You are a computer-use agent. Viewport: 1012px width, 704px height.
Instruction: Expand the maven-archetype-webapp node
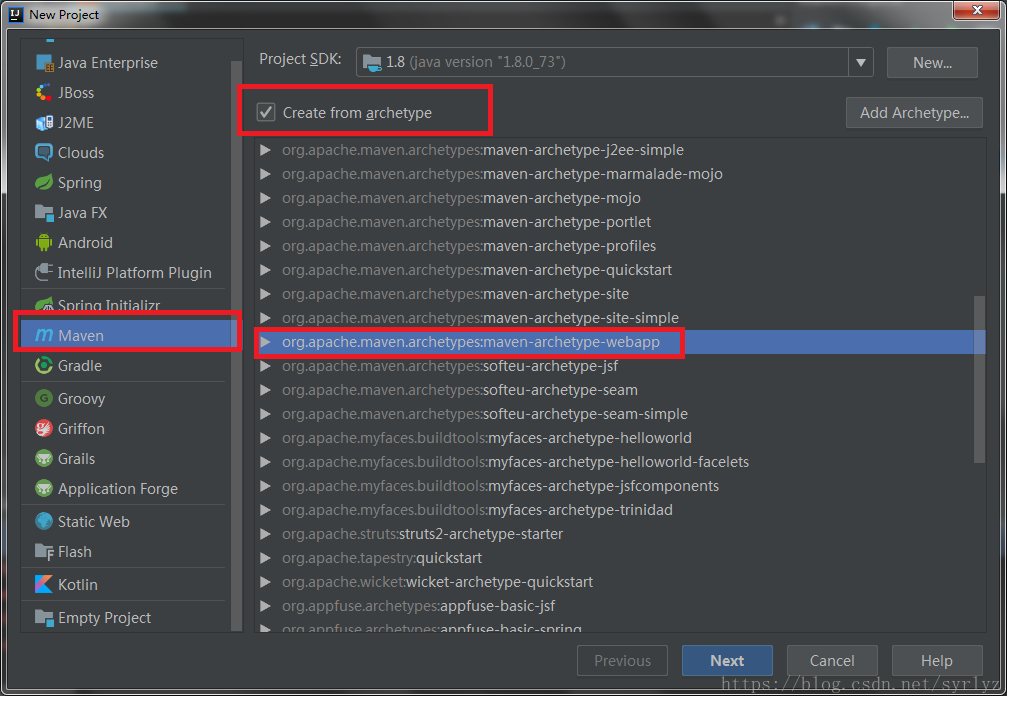265,343
